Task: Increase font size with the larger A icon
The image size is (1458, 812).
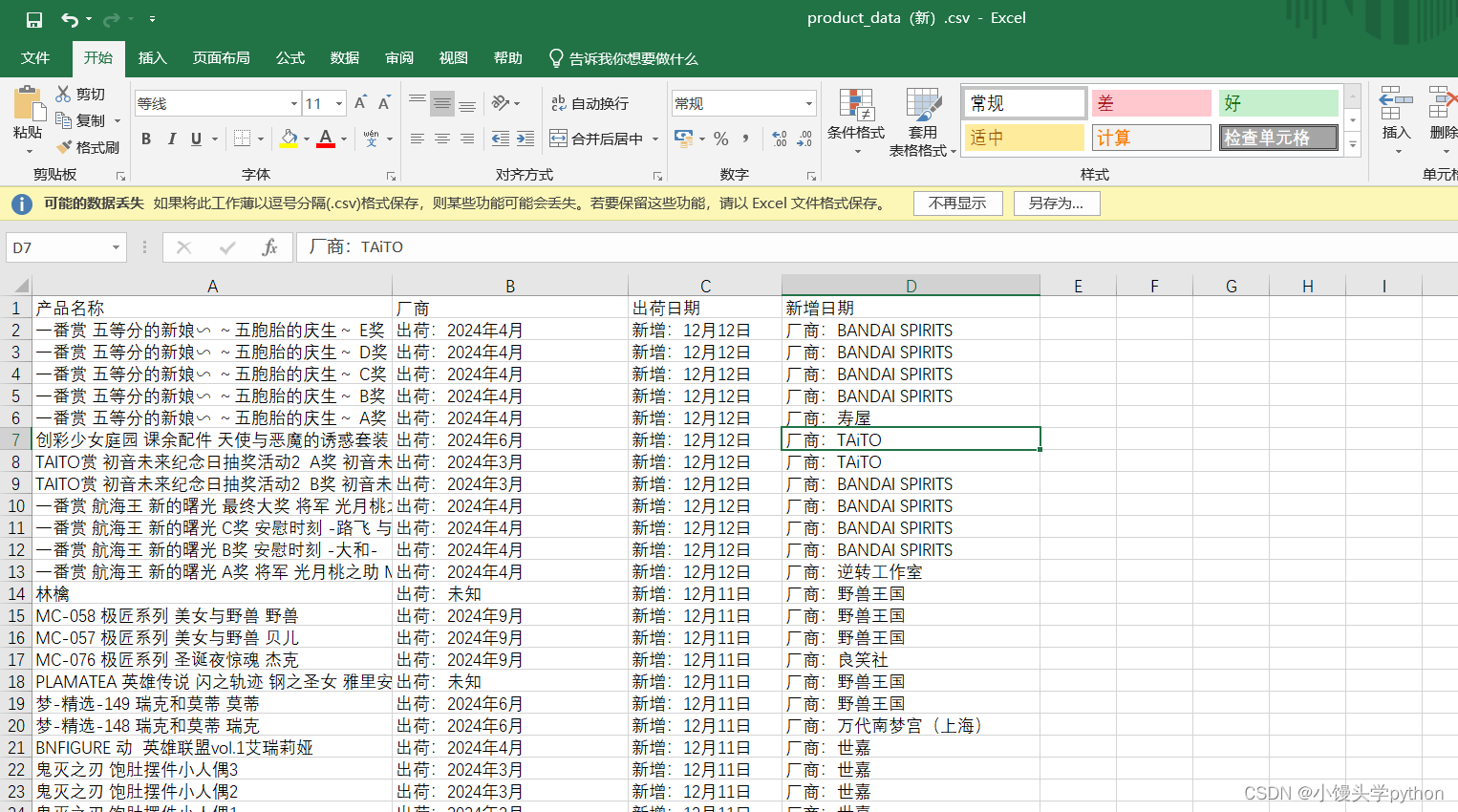Action: tap(360, 103)
